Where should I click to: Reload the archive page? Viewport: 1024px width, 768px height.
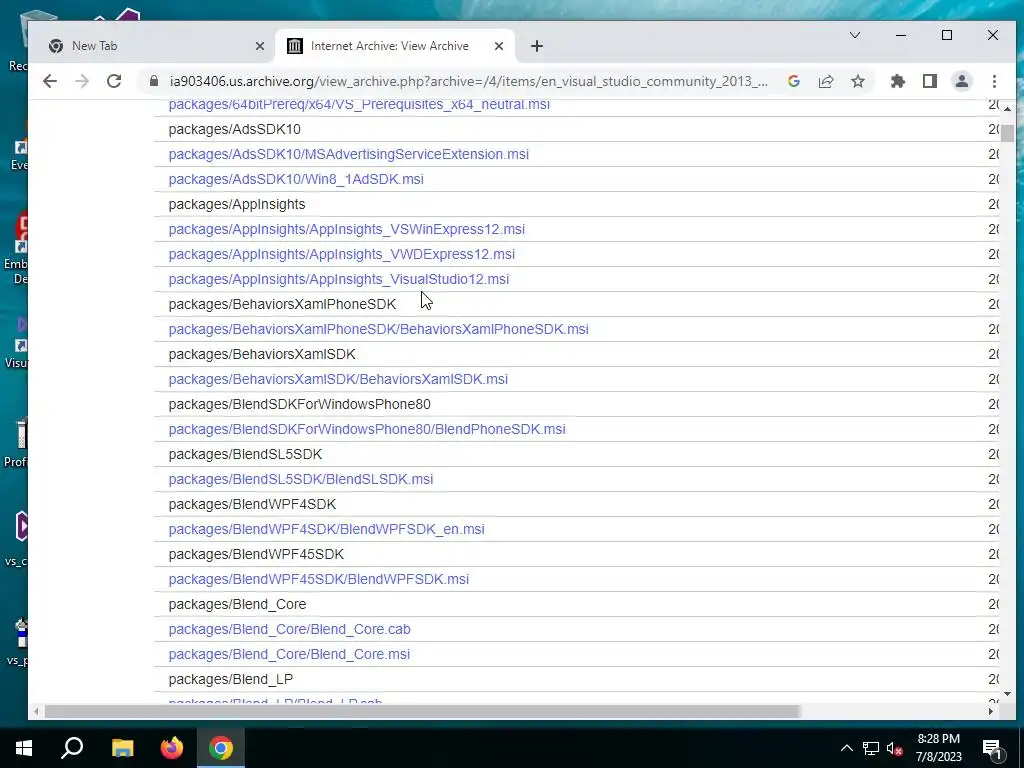(114, 81)
